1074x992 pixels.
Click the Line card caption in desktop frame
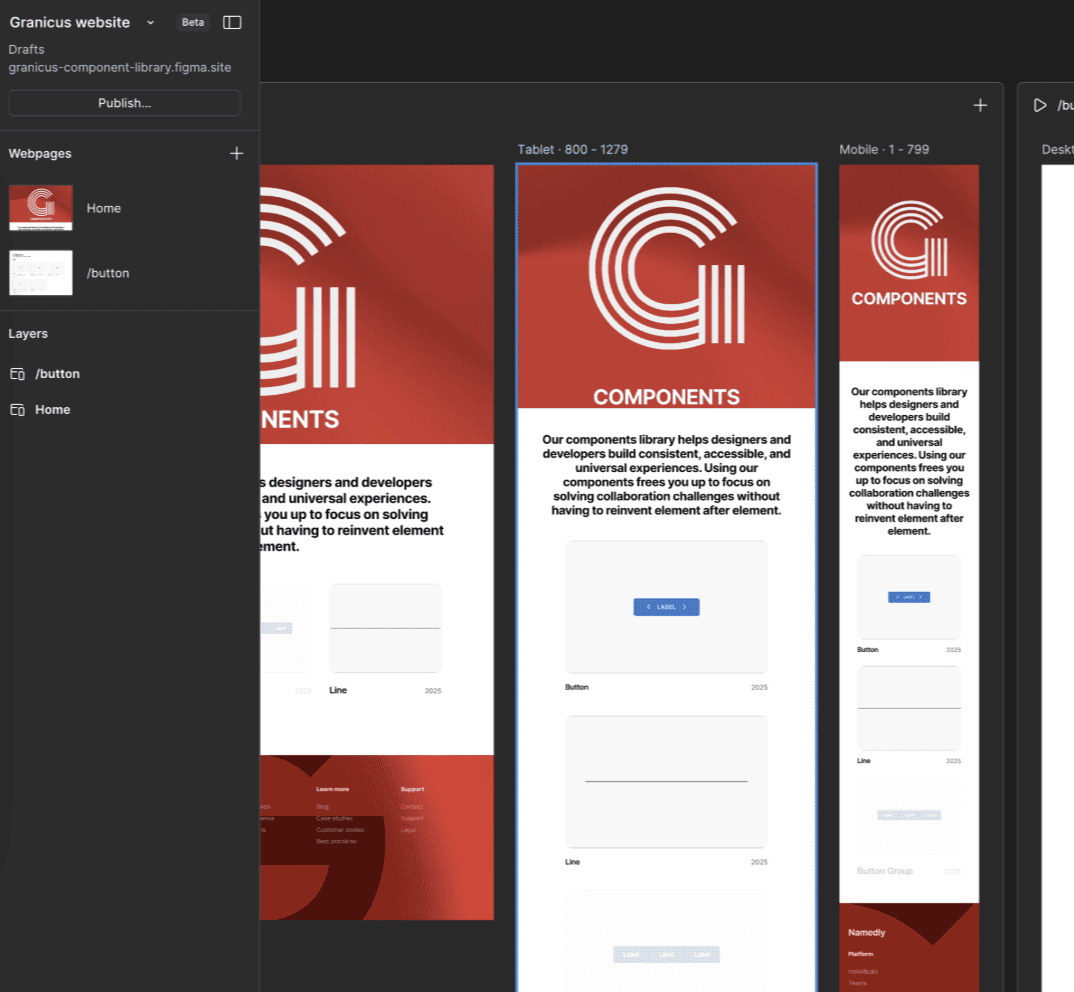pos(338,691)
